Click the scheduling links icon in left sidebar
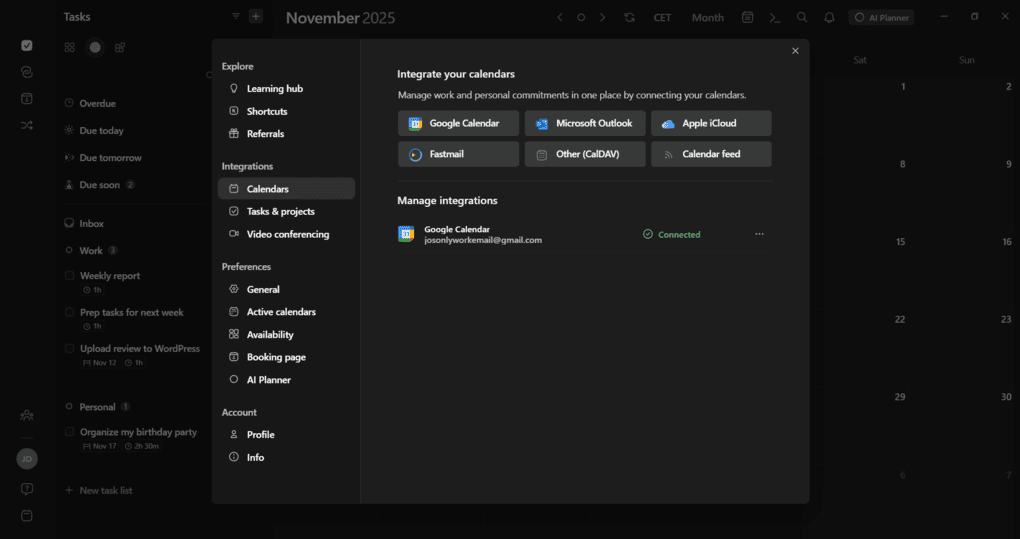Image resolution: width=1020 pixels, height=539 pixels. tap(27, 72)
